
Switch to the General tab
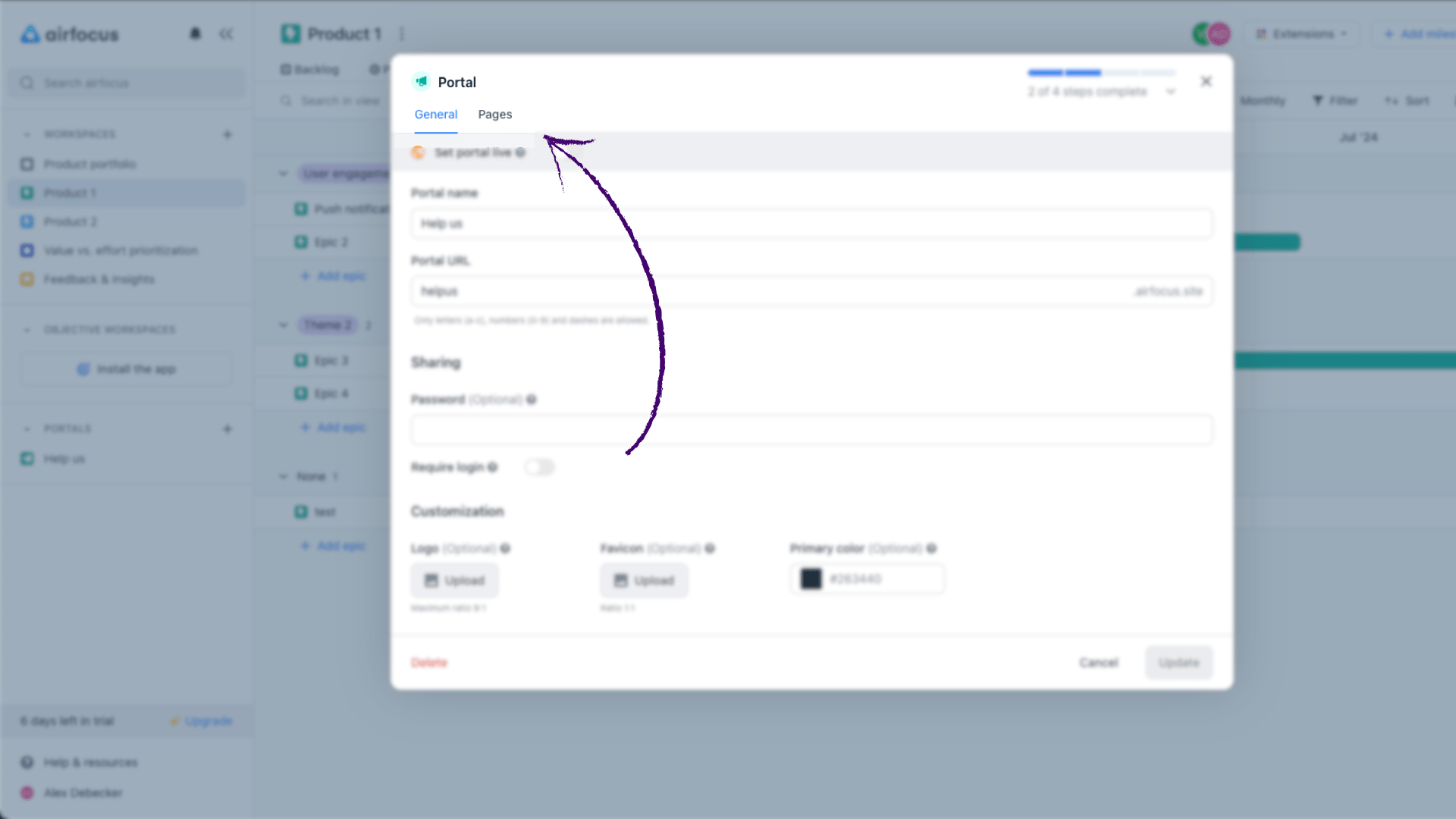pyautogui.click(x=435, y=115)
